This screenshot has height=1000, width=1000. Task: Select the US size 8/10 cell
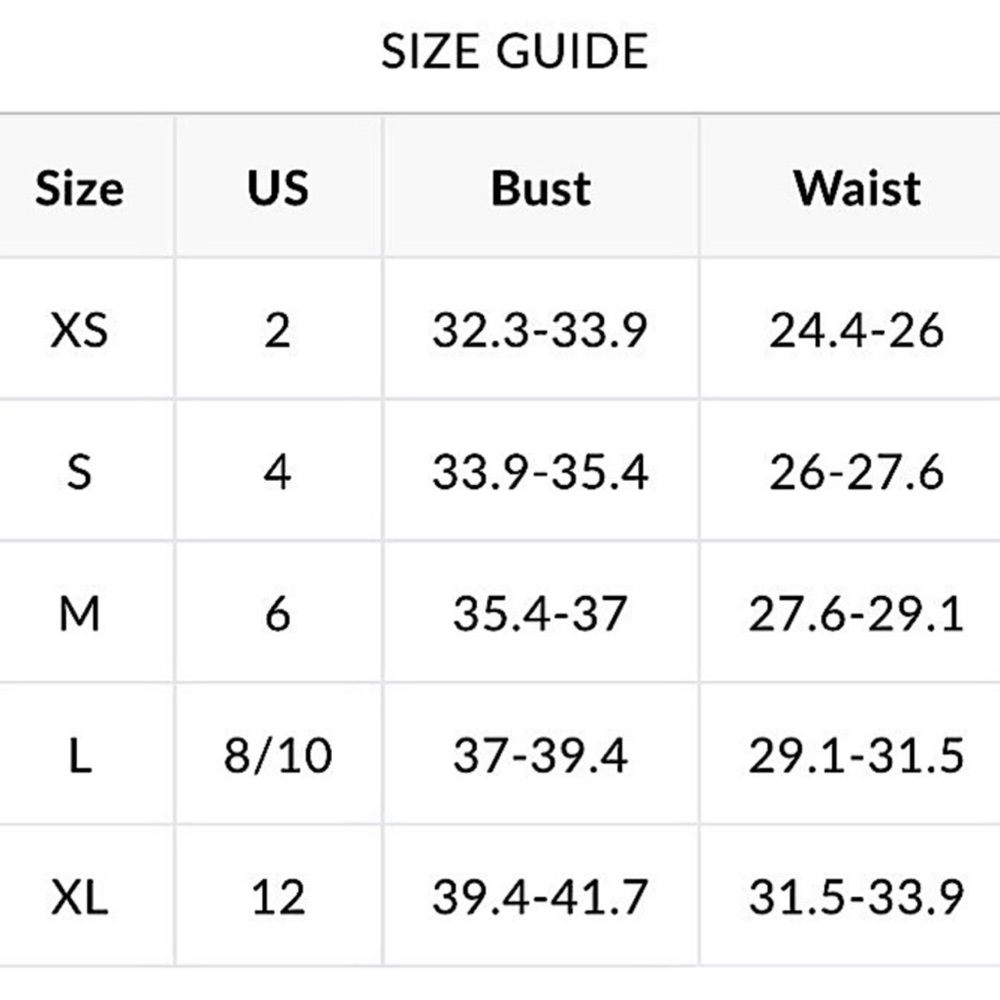(278, 755)
